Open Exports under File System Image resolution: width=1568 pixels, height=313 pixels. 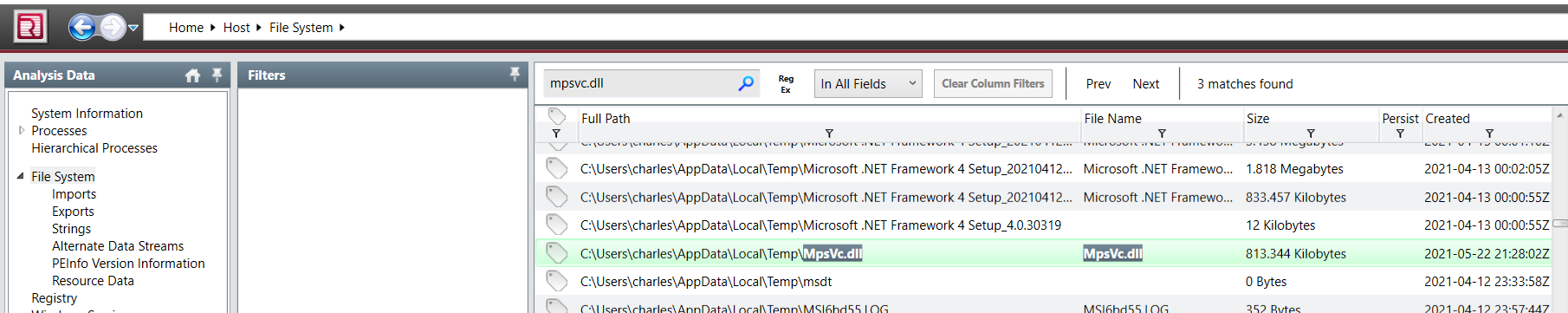[x=73, y=212]
